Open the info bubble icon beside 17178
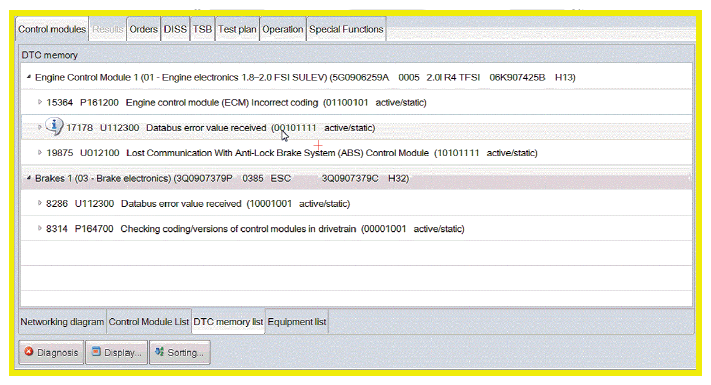The width and height of the screenshot is (711, 385). tap(54, 126)
